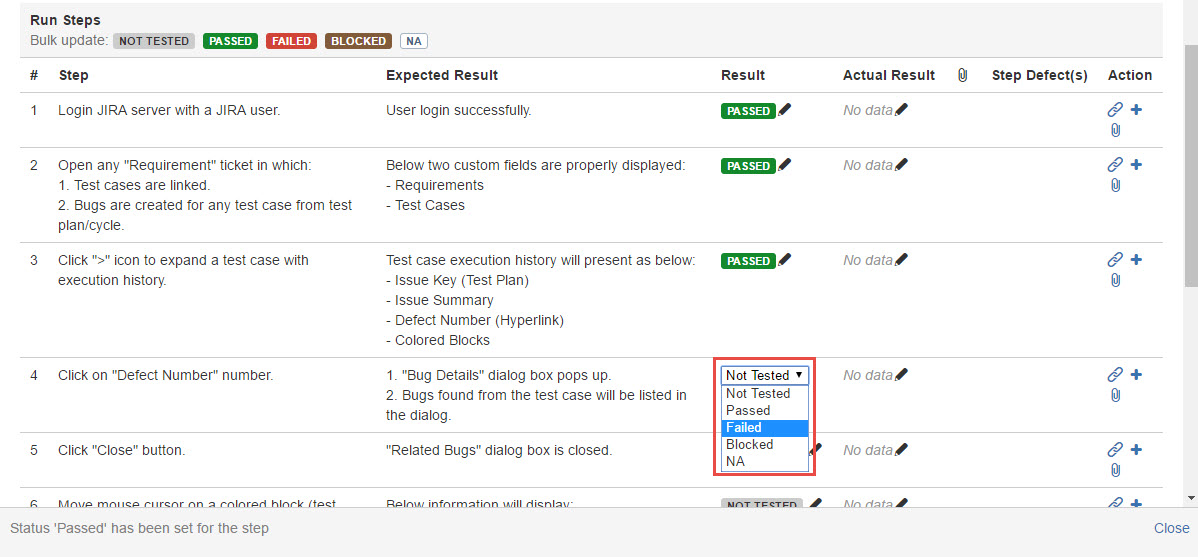The height and width of the screenshot is (557, 1198).
Task: Click the paperclip attachment icon for step 3
Action: click(1115, 280)
